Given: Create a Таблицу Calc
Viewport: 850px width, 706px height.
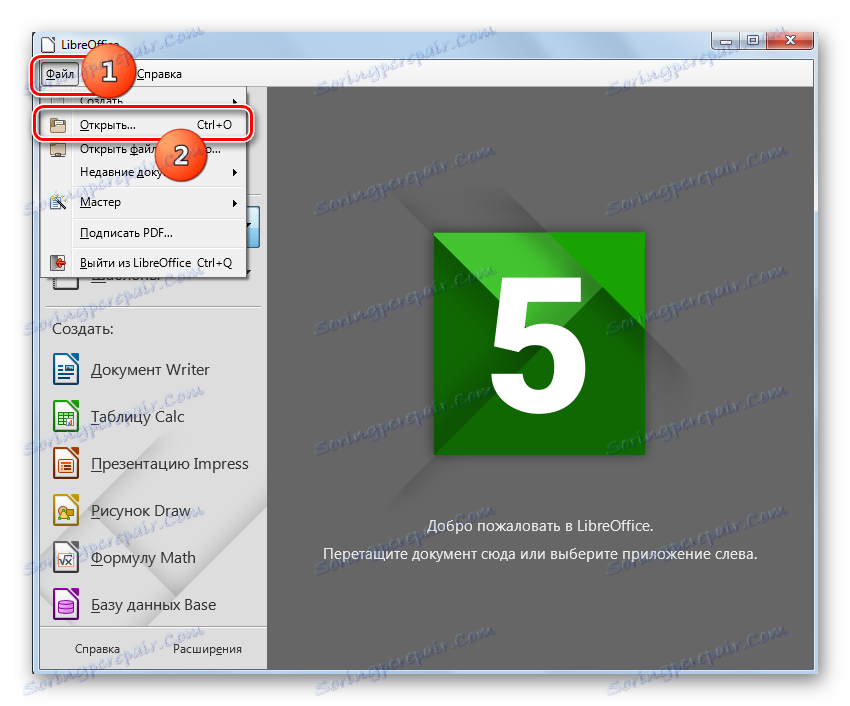Looking at the screenshot, I should pyautogui.click(x=137, y=416).
